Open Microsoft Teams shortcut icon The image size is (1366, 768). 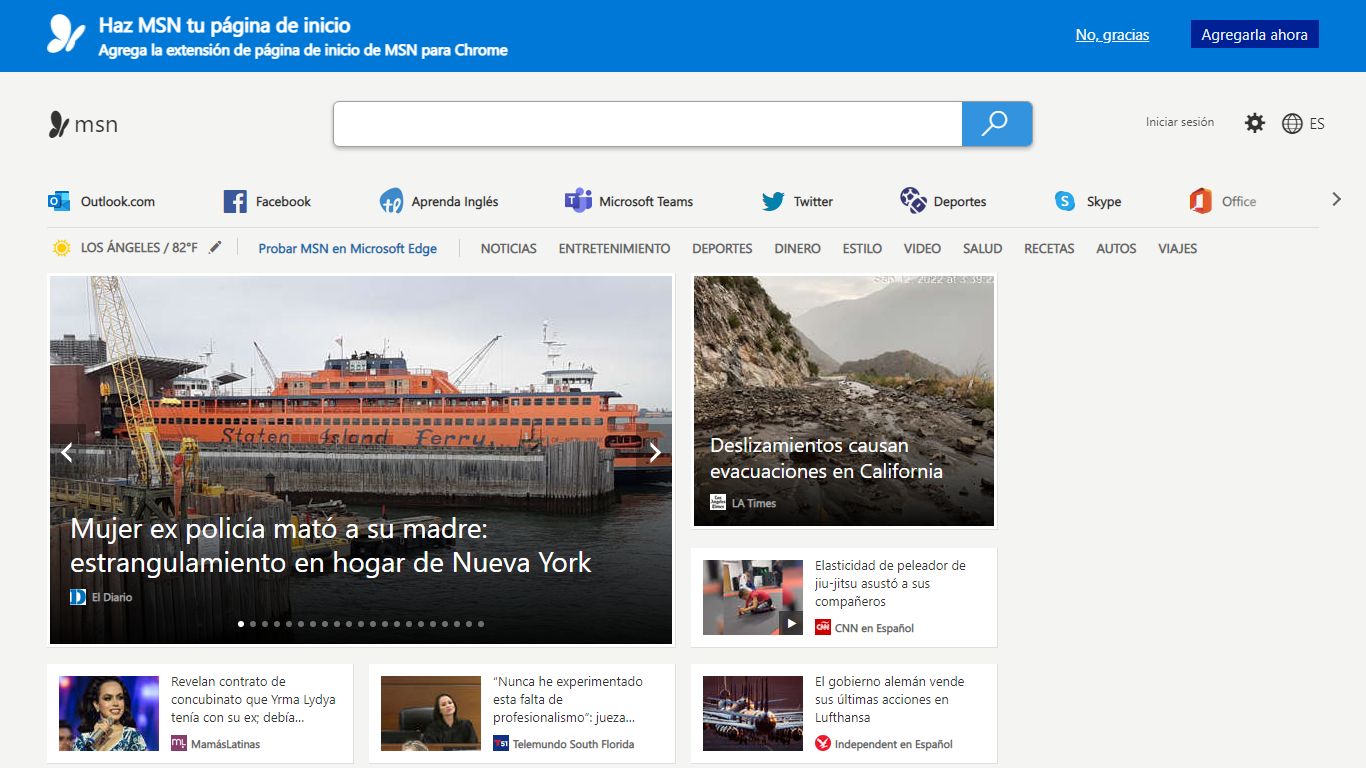[578, 201]
